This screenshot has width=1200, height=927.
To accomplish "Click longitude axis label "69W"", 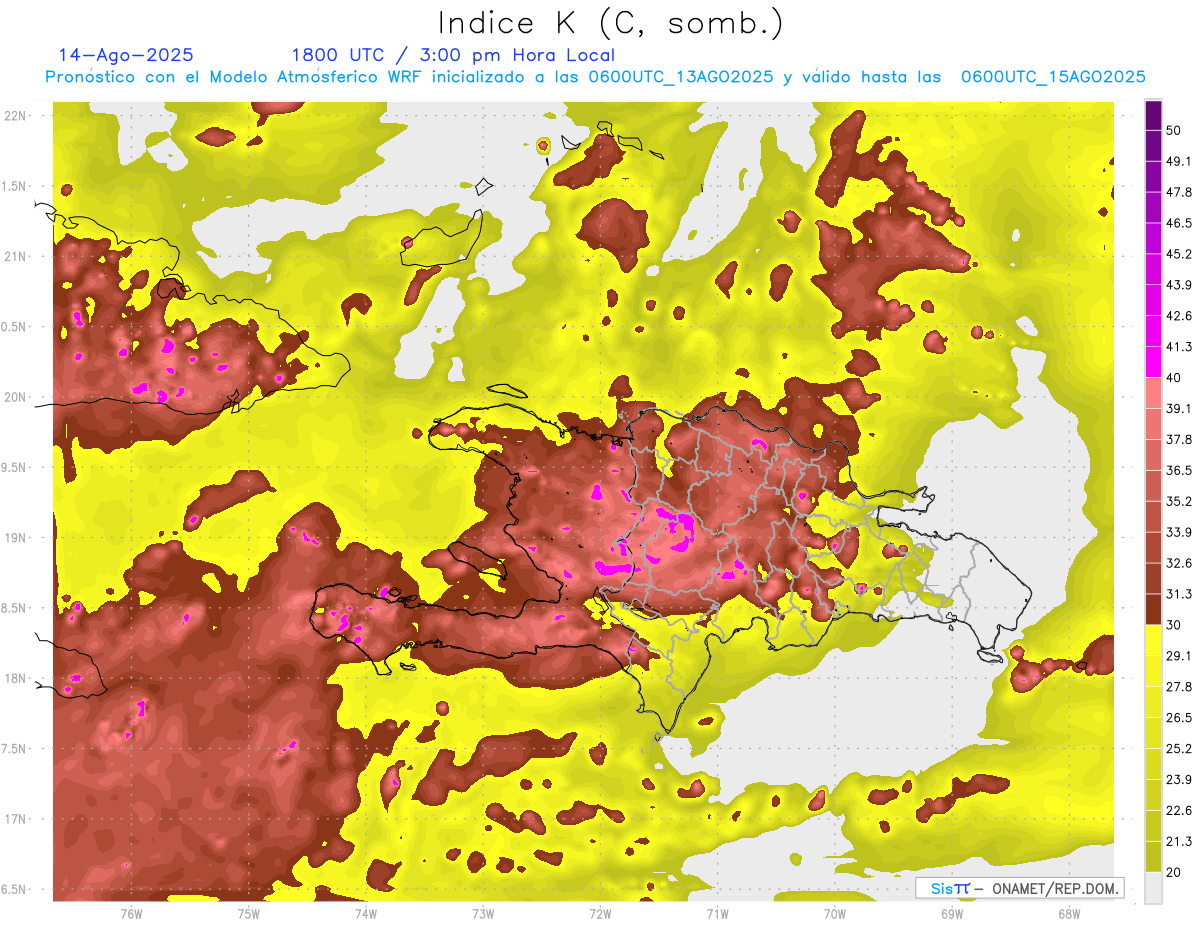I will coord(951,914).
